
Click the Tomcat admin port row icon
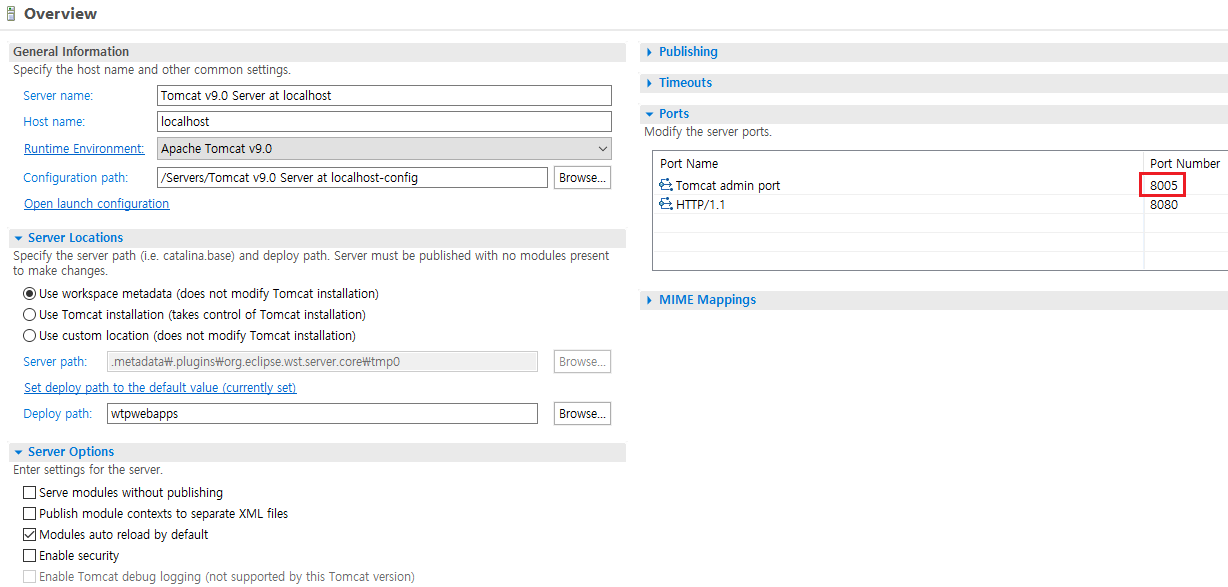pos(666,185)
